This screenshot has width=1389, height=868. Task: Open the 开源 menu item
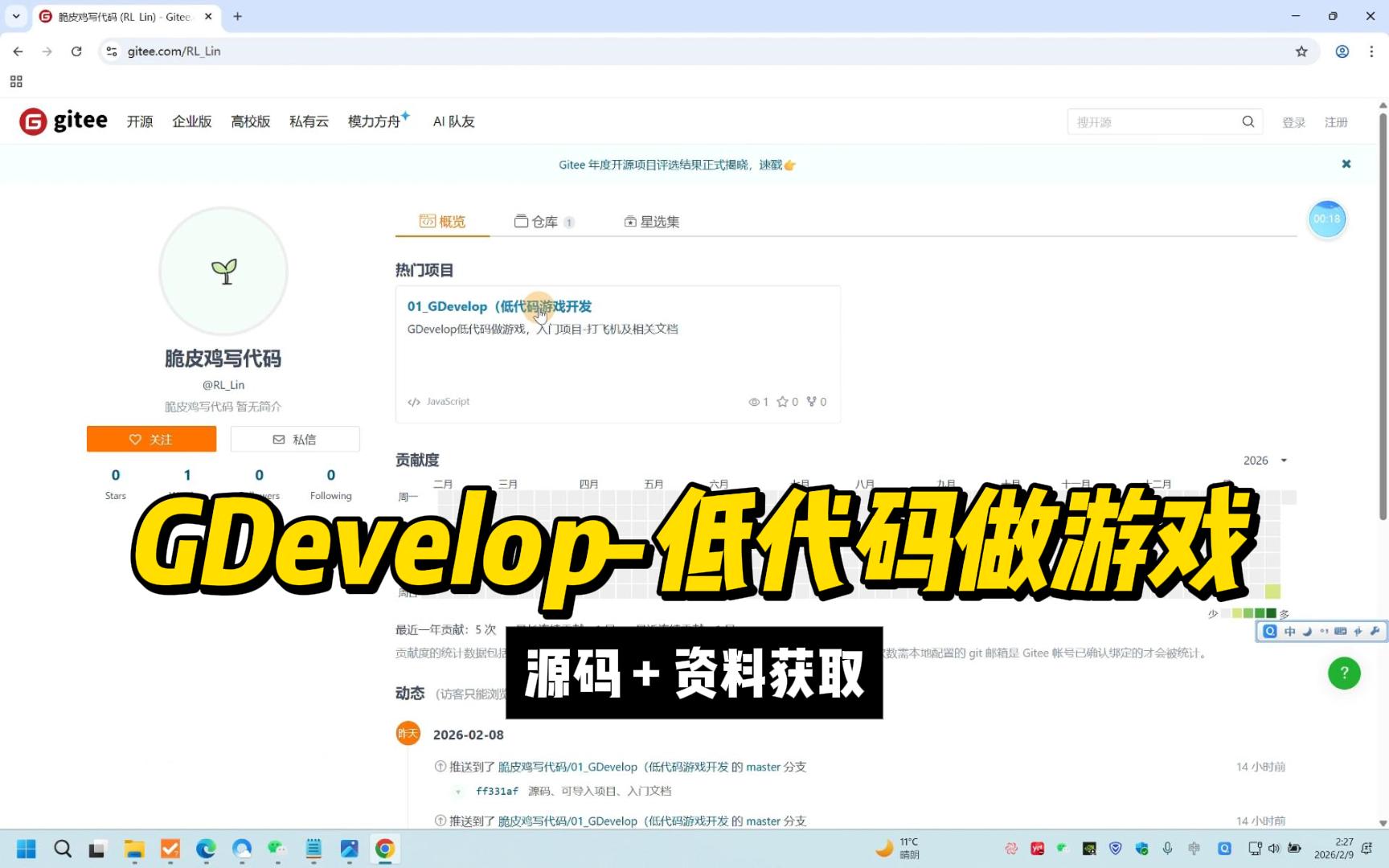140,121
